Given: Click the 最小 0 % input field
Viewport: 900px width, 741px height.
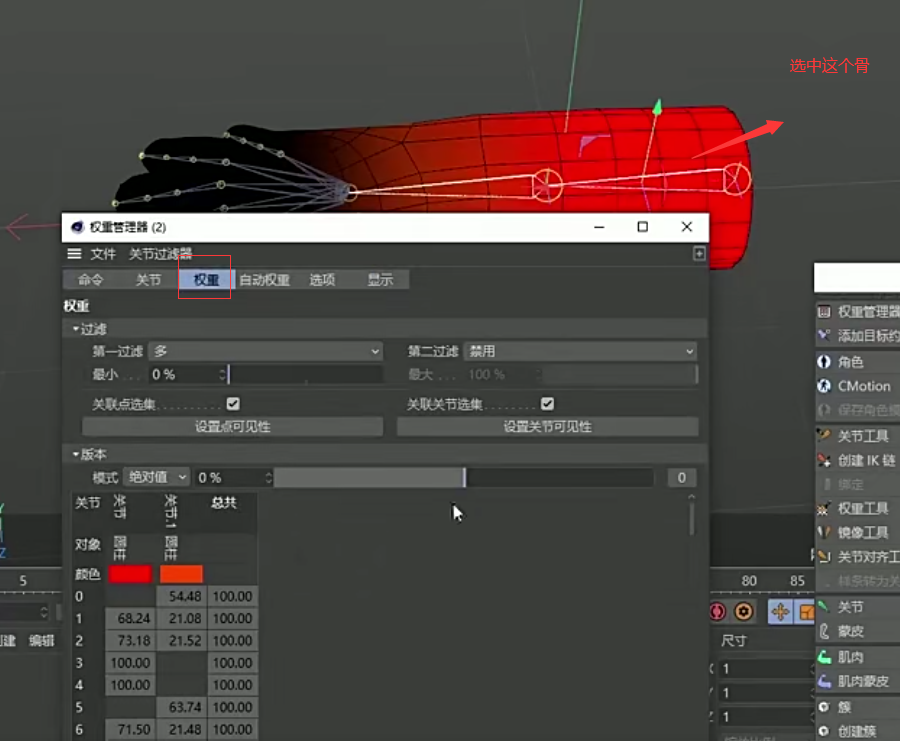Looking at the screenshot, I should click(x=183, y=374).
